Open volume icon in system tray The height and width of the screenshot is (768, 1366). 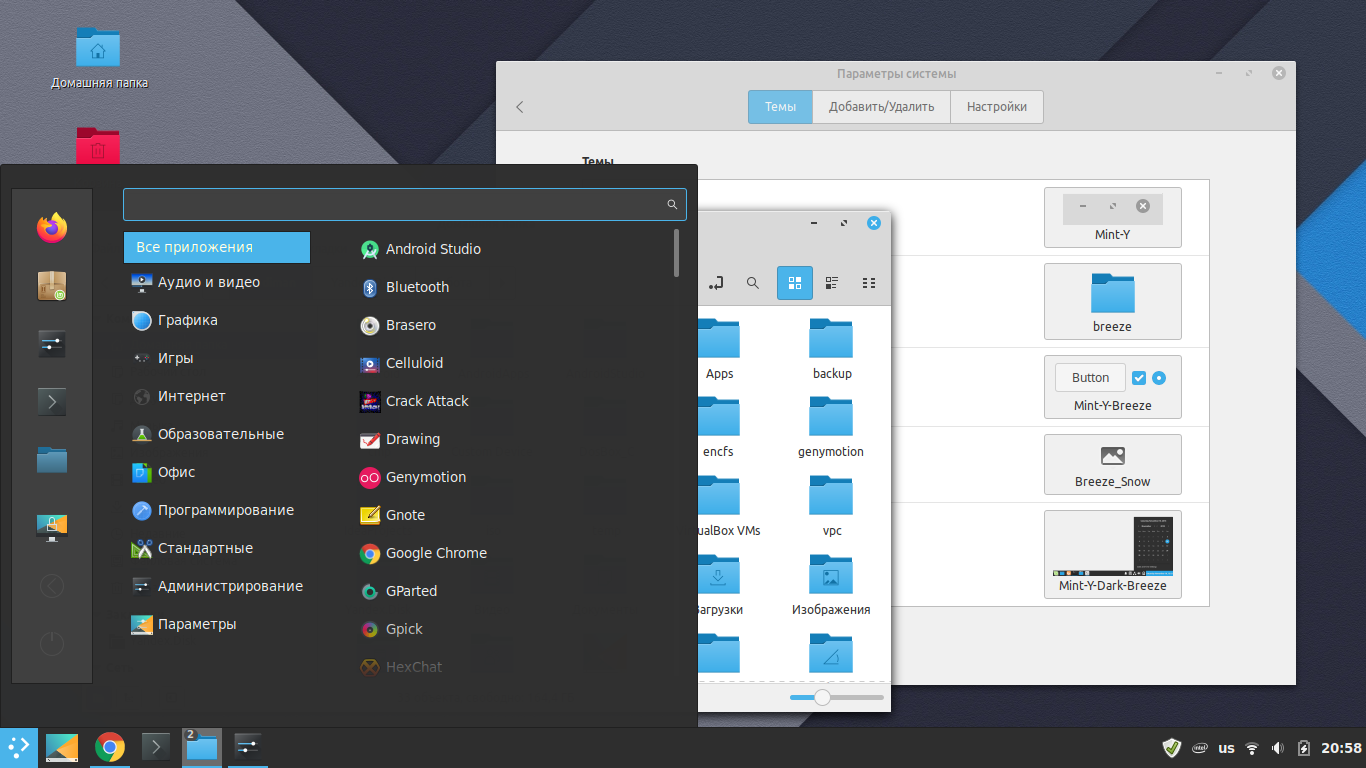[1278, 748]
